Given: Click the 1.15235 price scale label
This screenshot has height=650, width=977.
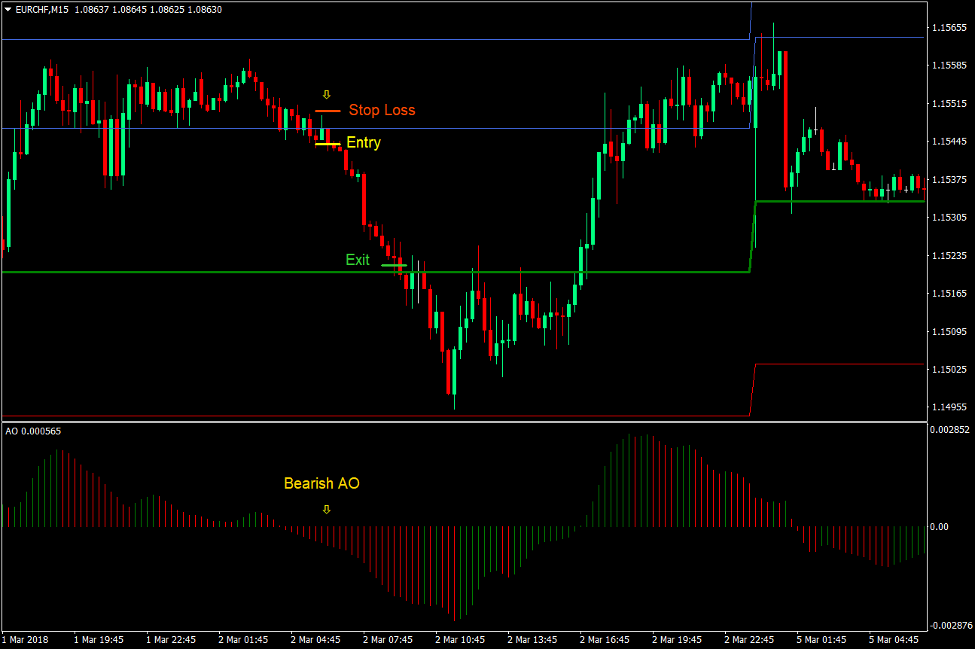Looking at the screenshot, I should (947, 256).
